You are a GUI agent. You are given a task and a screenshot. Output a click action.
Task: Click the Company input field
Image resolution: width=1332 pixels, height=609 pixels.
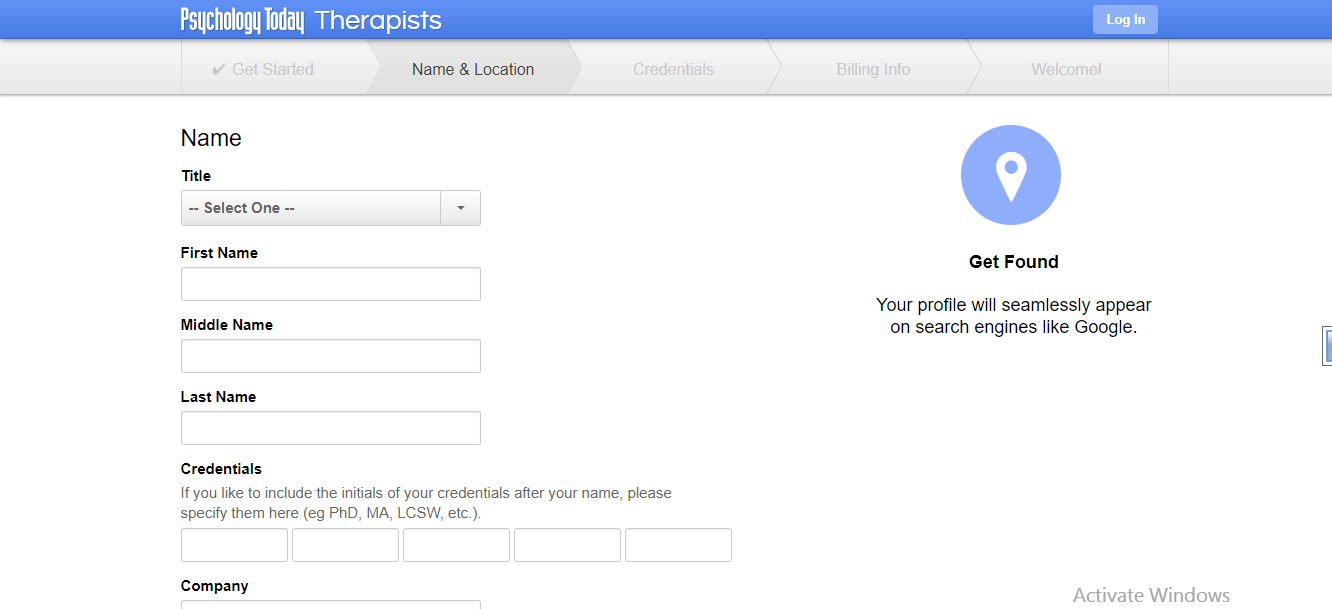click(x=331, y=604)
